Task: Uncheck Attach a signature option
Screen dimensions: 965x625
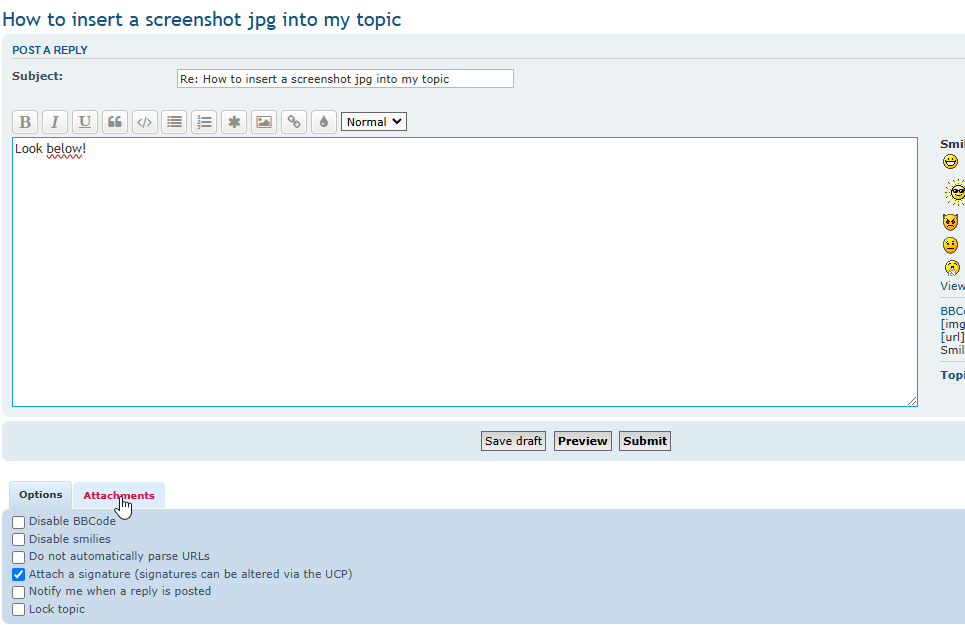Action: tap(19, 575)
